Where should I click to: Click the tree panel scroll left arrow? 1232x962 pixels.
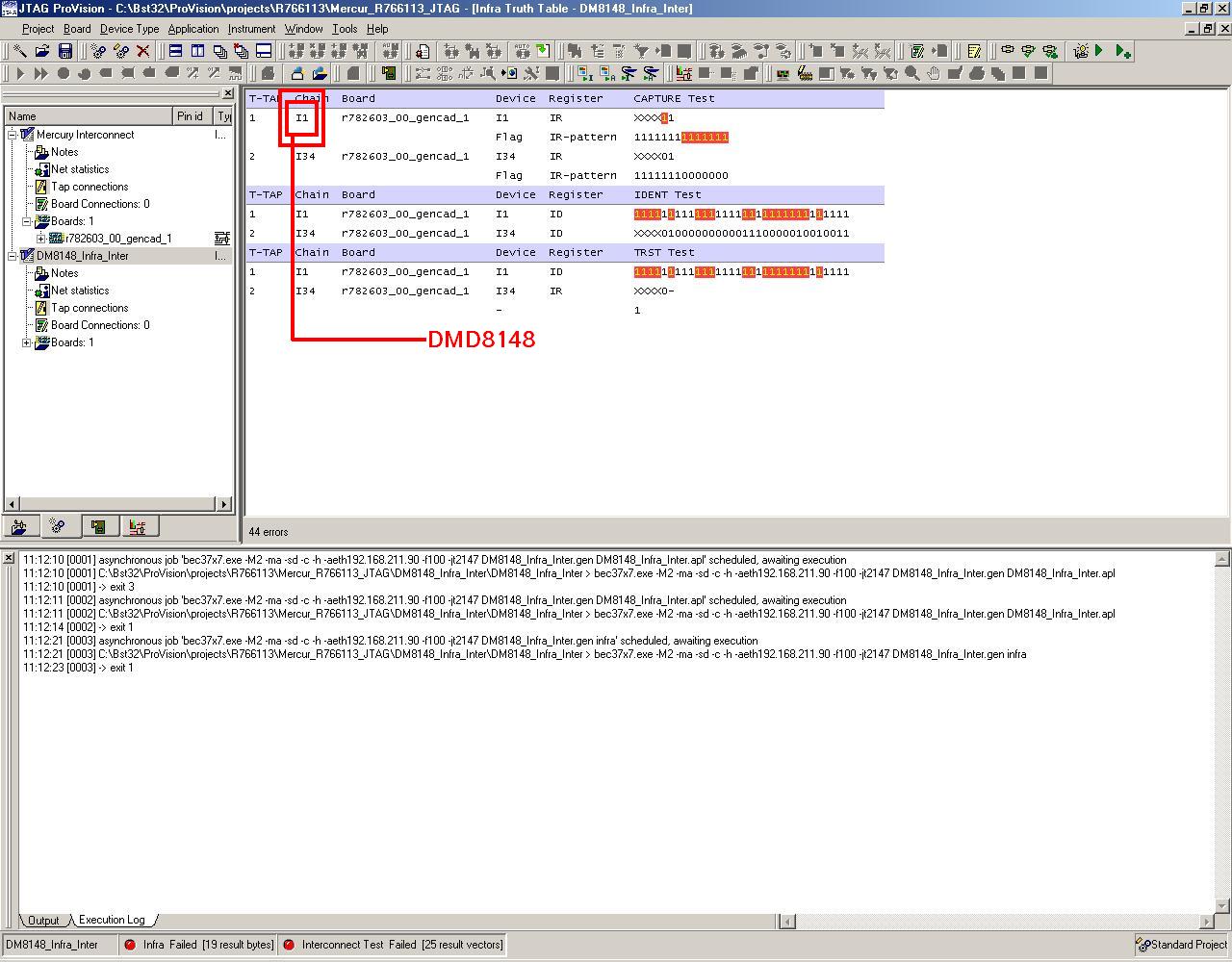pos(13,504)
